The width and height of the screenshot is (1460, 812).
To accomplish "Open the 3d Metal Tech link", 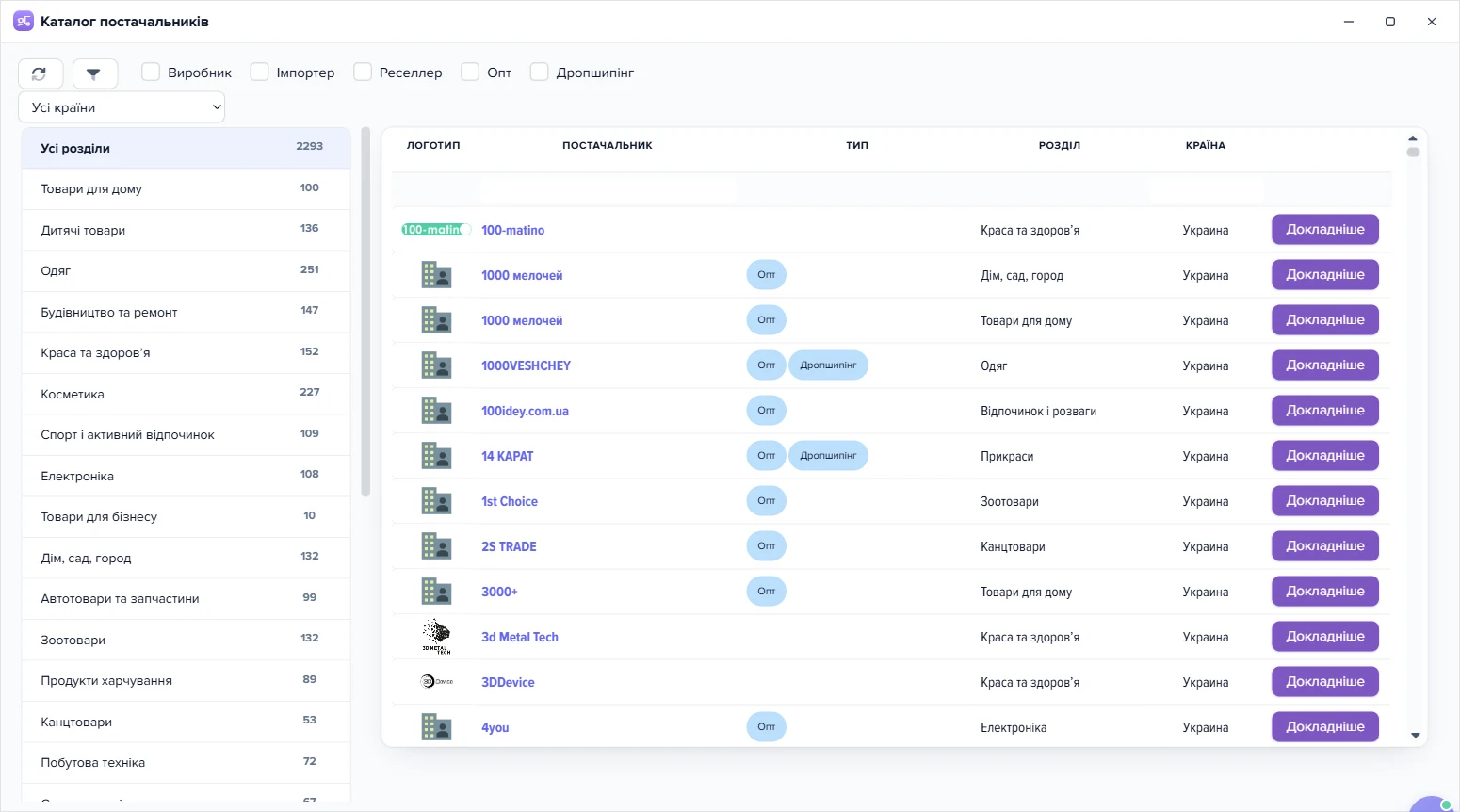I will pyautogui.click(x=520, y=637).
